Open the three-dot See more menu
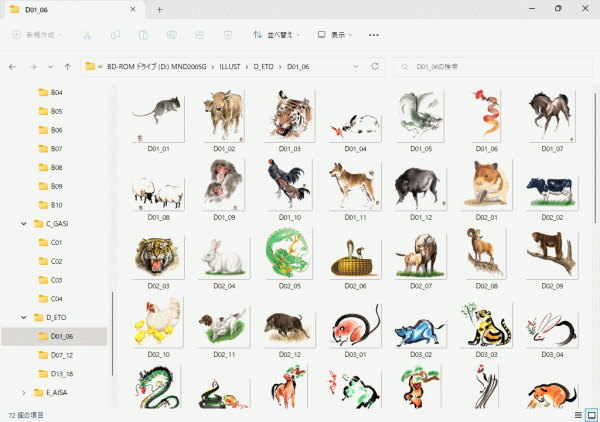600x422 pixels. coord(374,35)
